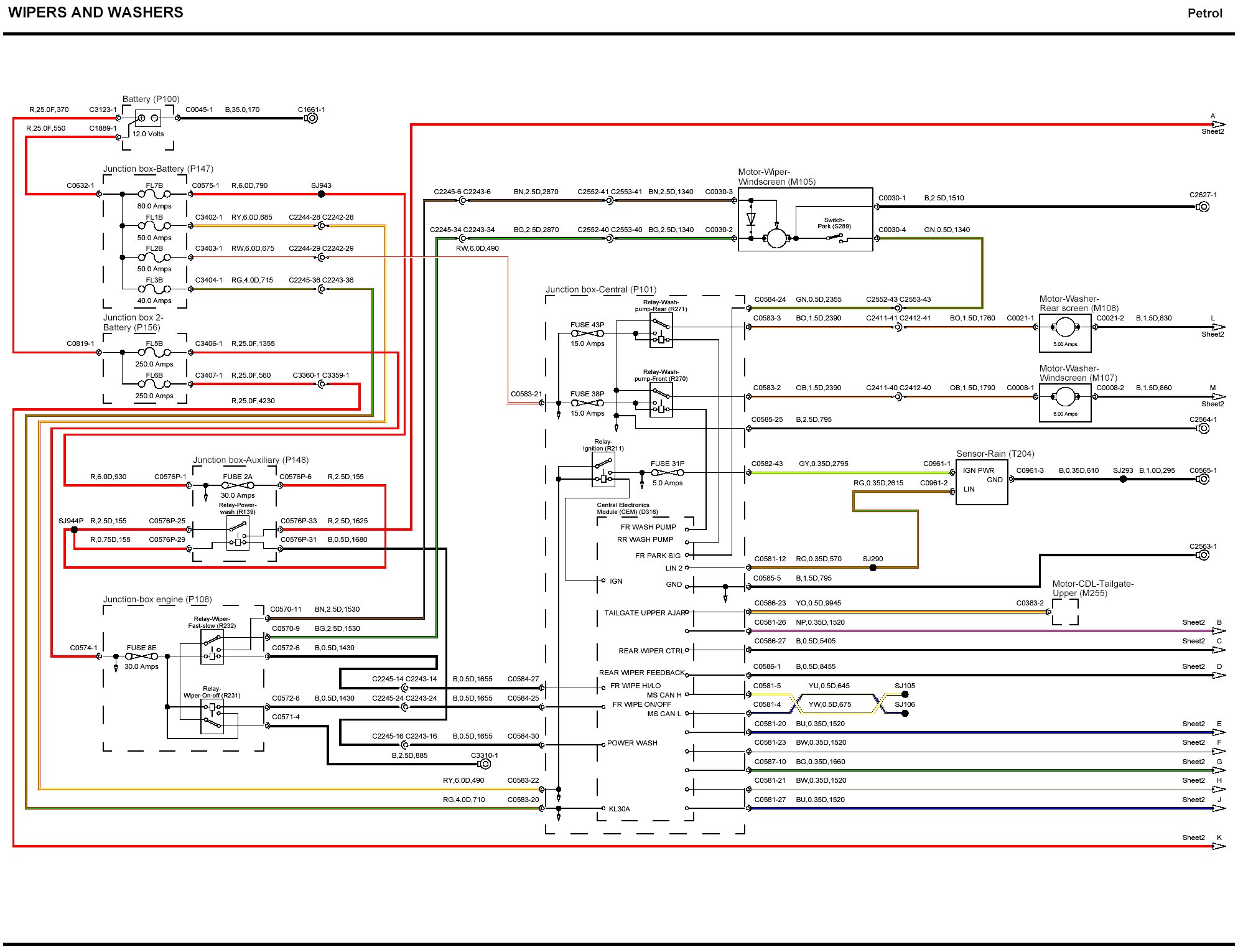Click the FUSE 2A 30 Amps symbol

click(x=238, y=485)
